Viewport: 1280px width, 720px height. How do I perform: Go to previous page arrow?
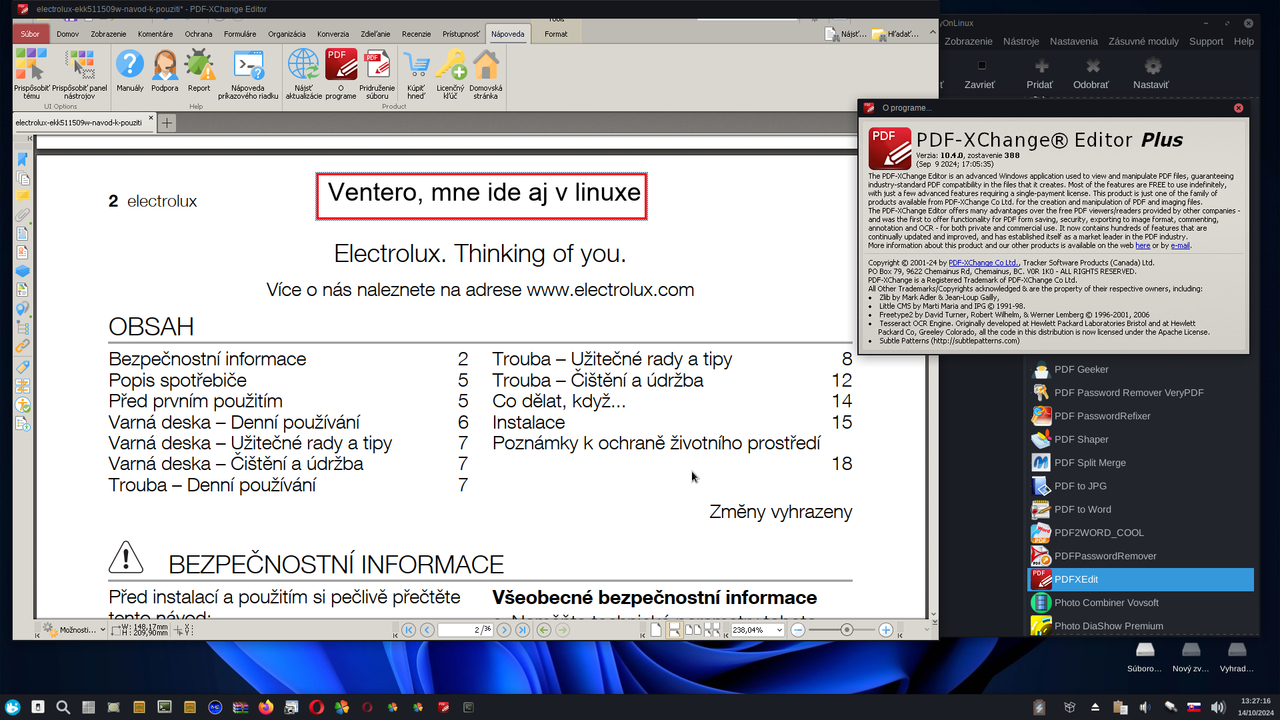pos(427,630)
